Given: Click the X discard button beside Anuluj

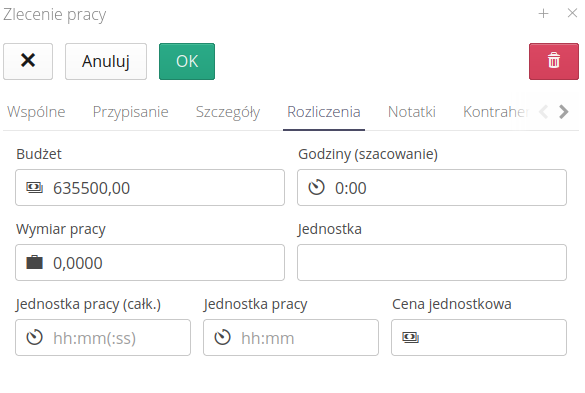Looking at the screenshot, I should [x=28, y=62].
